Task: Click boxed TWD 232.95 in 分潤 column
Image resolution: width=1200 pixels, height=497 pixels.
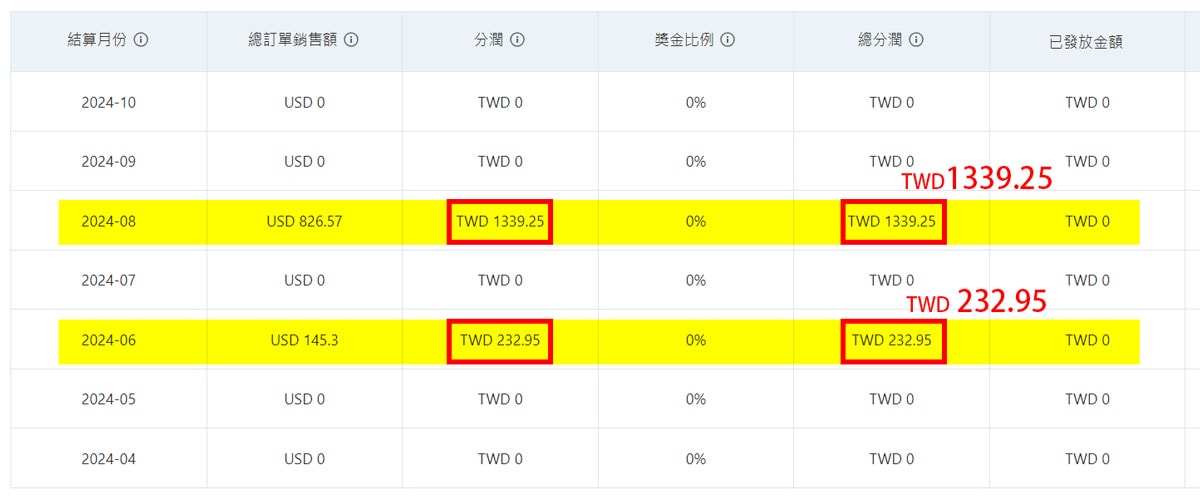Action: 500,340
